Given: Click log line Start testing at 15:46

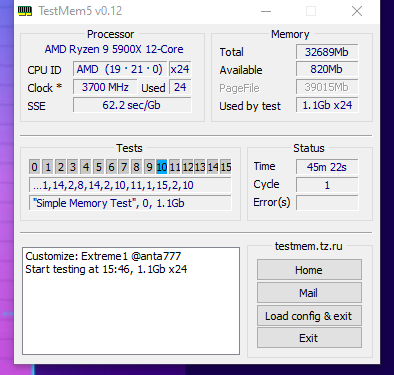Looking at the screenshot, I should (x=106, y=269).
